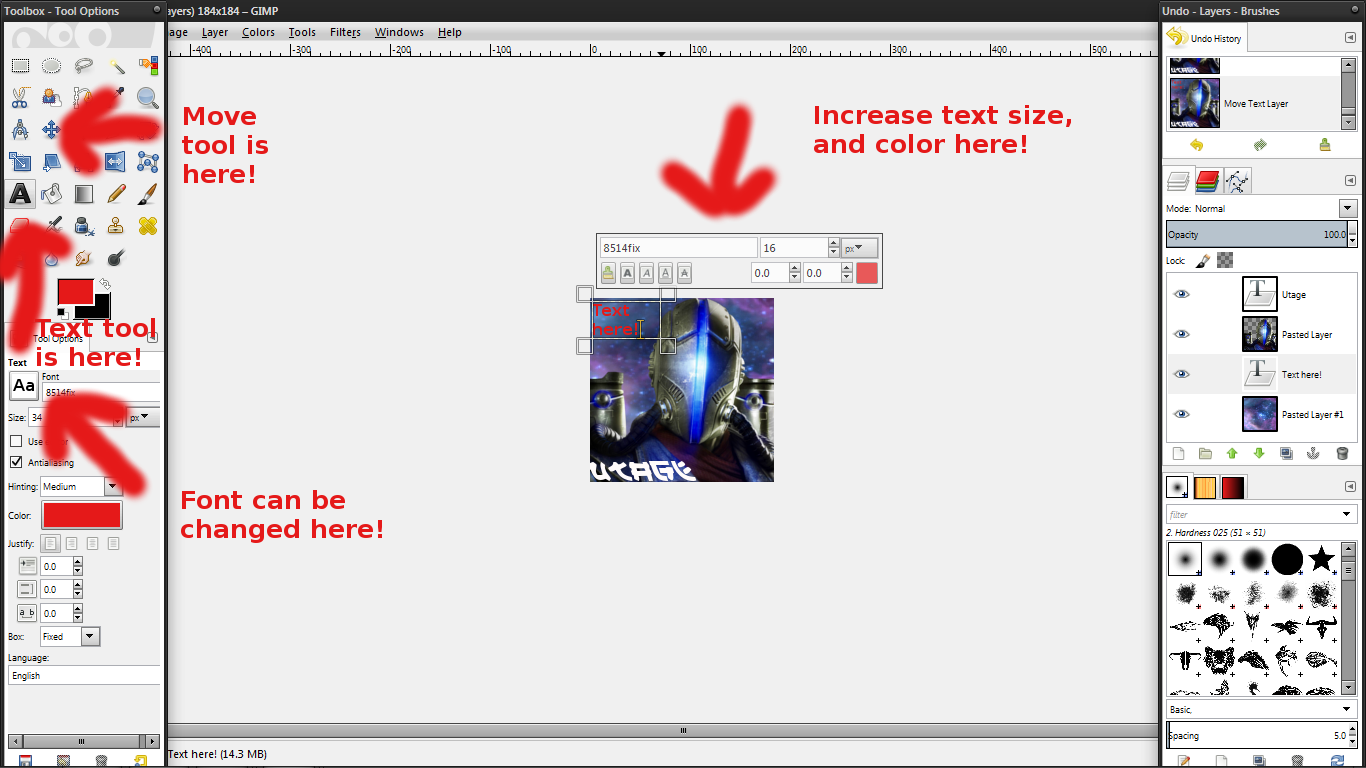Click the foreground color swatch
Screen dimensions: 1366x768
click(75, 292)
